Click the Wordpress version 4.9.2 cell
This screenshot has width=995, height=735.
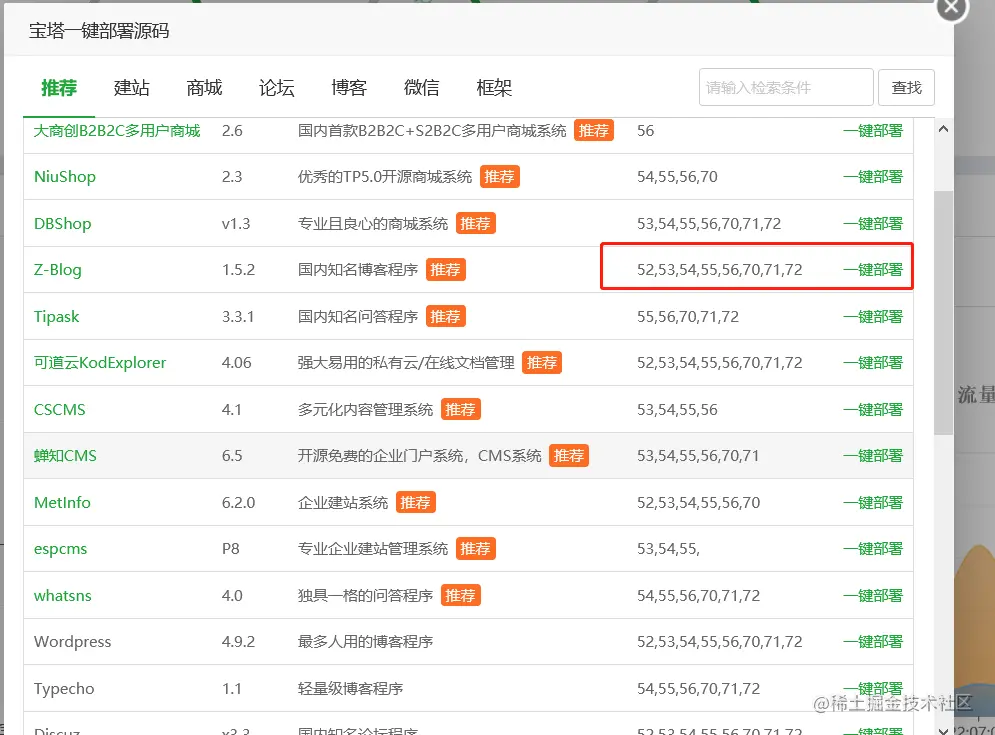[238, 642]
